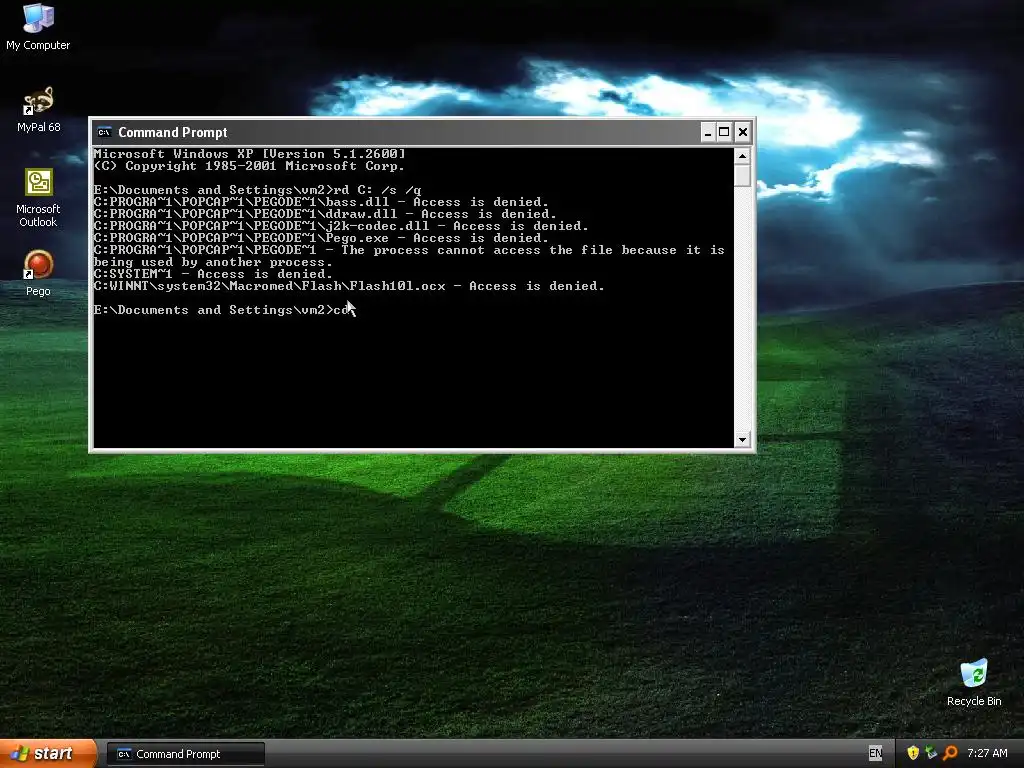Click the Flash10l.ocx access denied line
The height and width of the screenshot is (768, 1024).
(x=349, y=286)
